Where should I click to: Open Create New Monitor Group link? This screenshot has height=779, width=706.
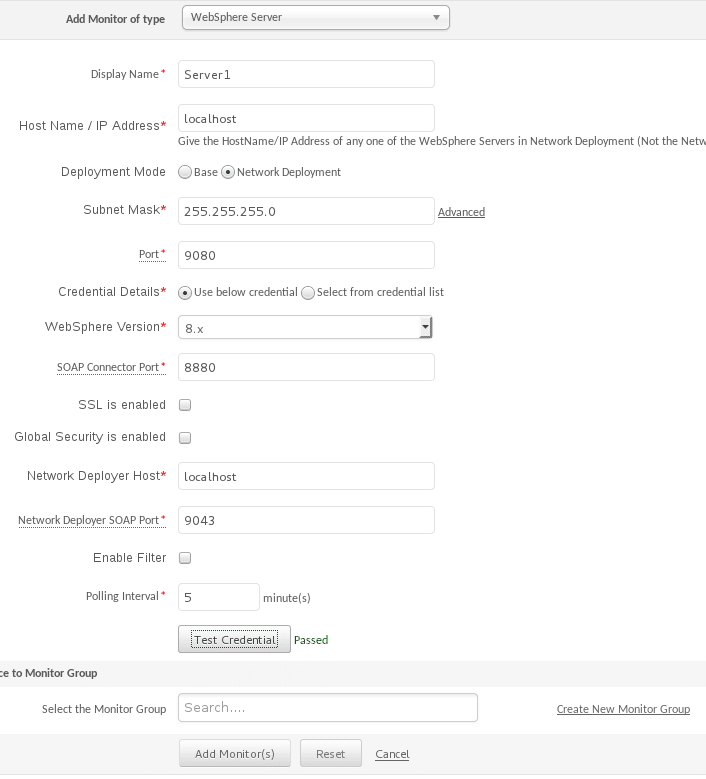tap(623, 709)
